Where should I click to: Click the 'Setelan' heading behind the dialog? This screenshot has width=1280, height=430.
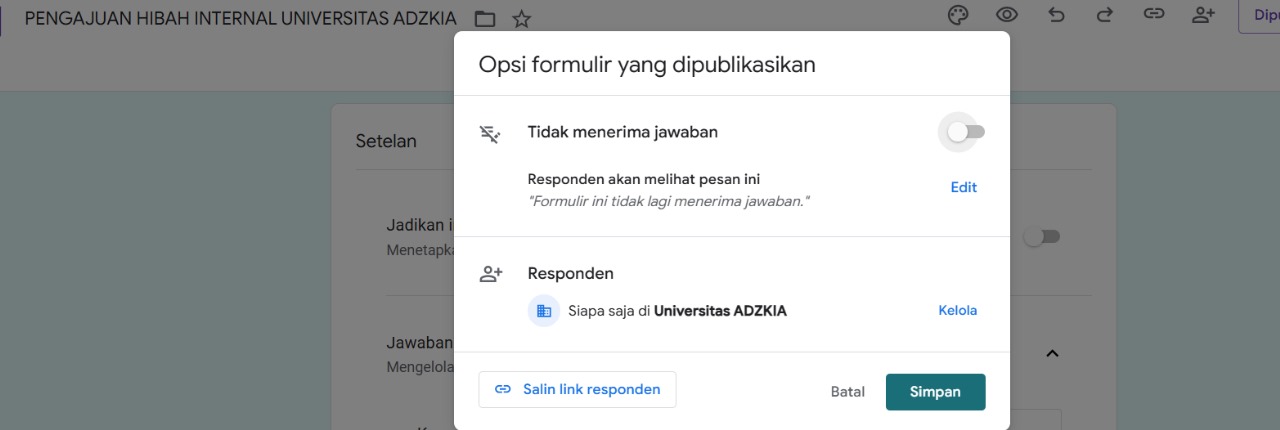coord(386,141)
